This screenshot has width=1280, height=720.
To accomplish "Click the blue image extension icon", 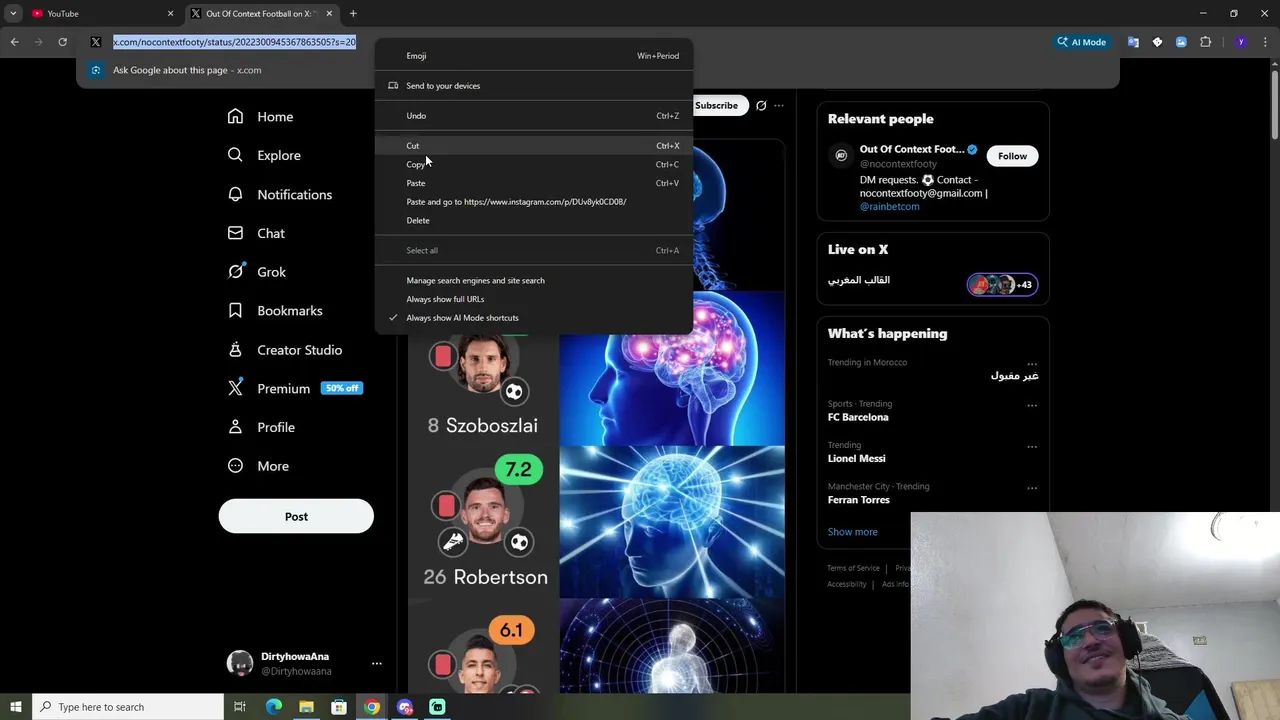I will point(1181,42).
